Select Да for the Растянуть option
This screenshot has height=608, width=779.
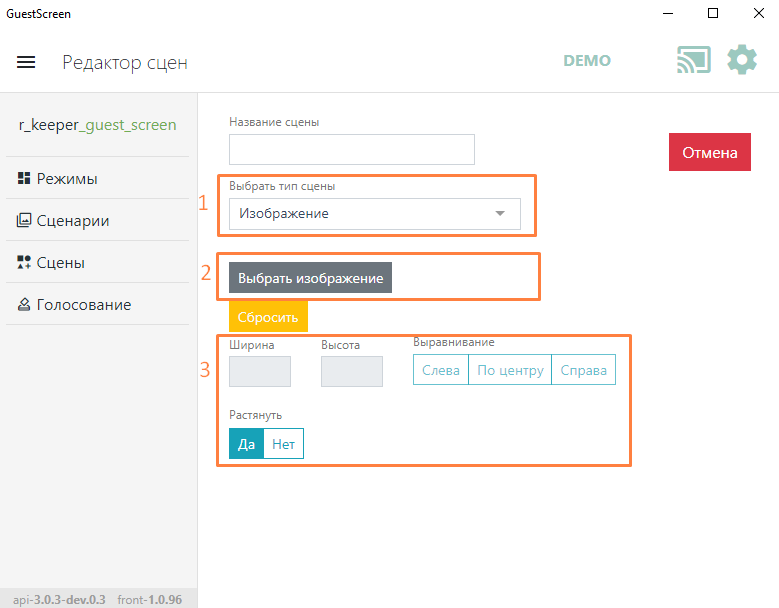click(x=246, y=444)
